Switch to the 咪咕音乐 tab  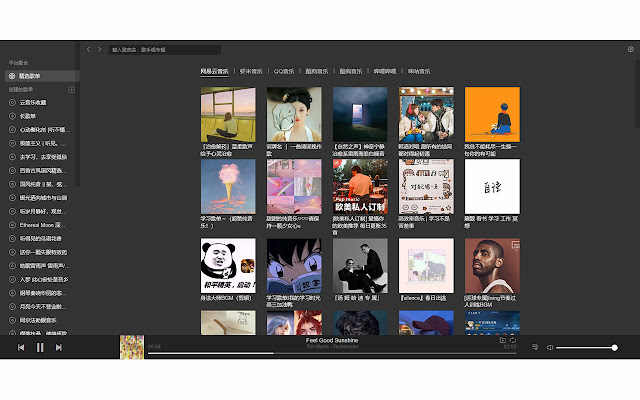[x=419, y=71]
